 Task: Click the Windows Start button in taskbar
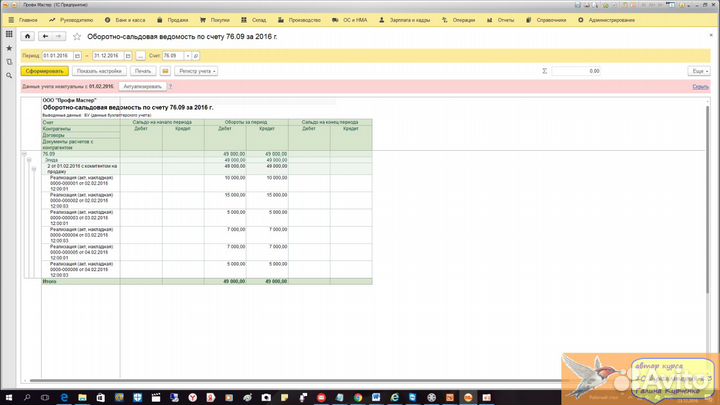(x=7, y=397)
